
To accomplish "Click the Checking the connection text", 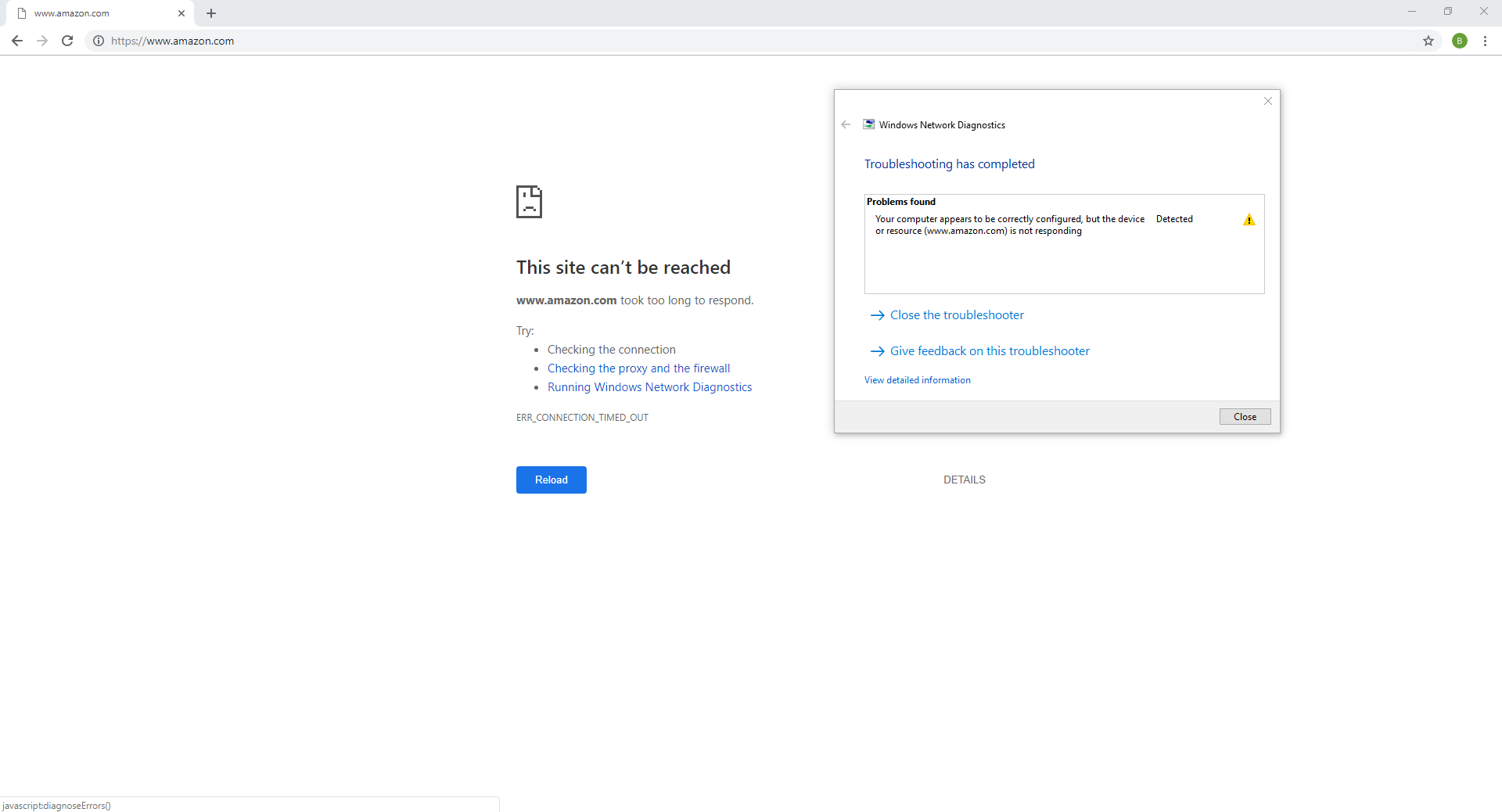I will pyautogui.click(x=611, y=350).
